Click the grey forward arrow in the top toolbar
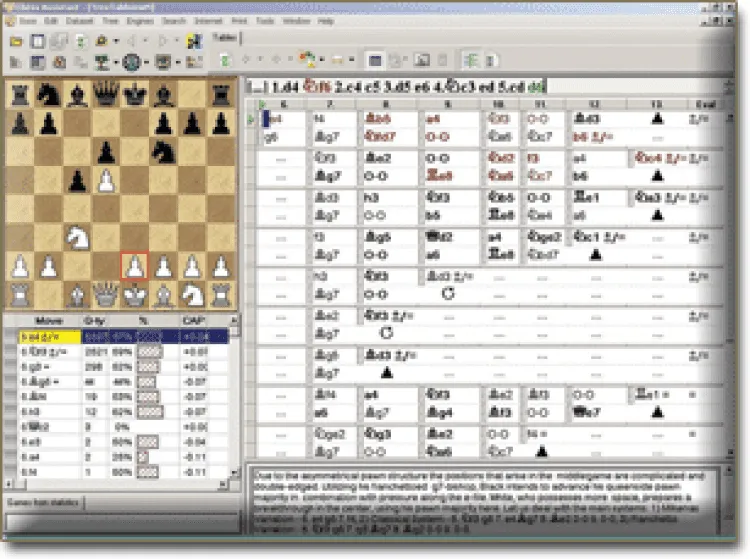This screenshot has height=559, width=750. tap(163, 41)
